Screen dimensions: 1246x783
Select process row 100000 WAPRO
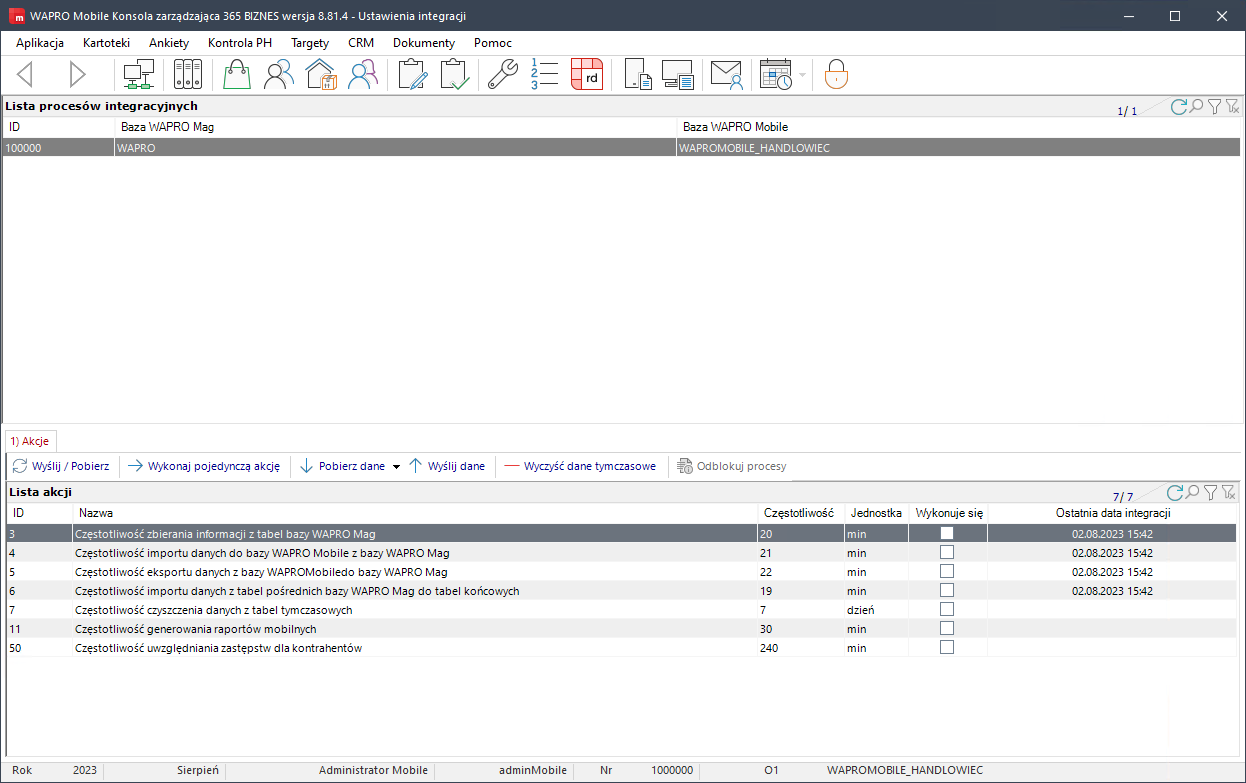[x=621, y=148]
